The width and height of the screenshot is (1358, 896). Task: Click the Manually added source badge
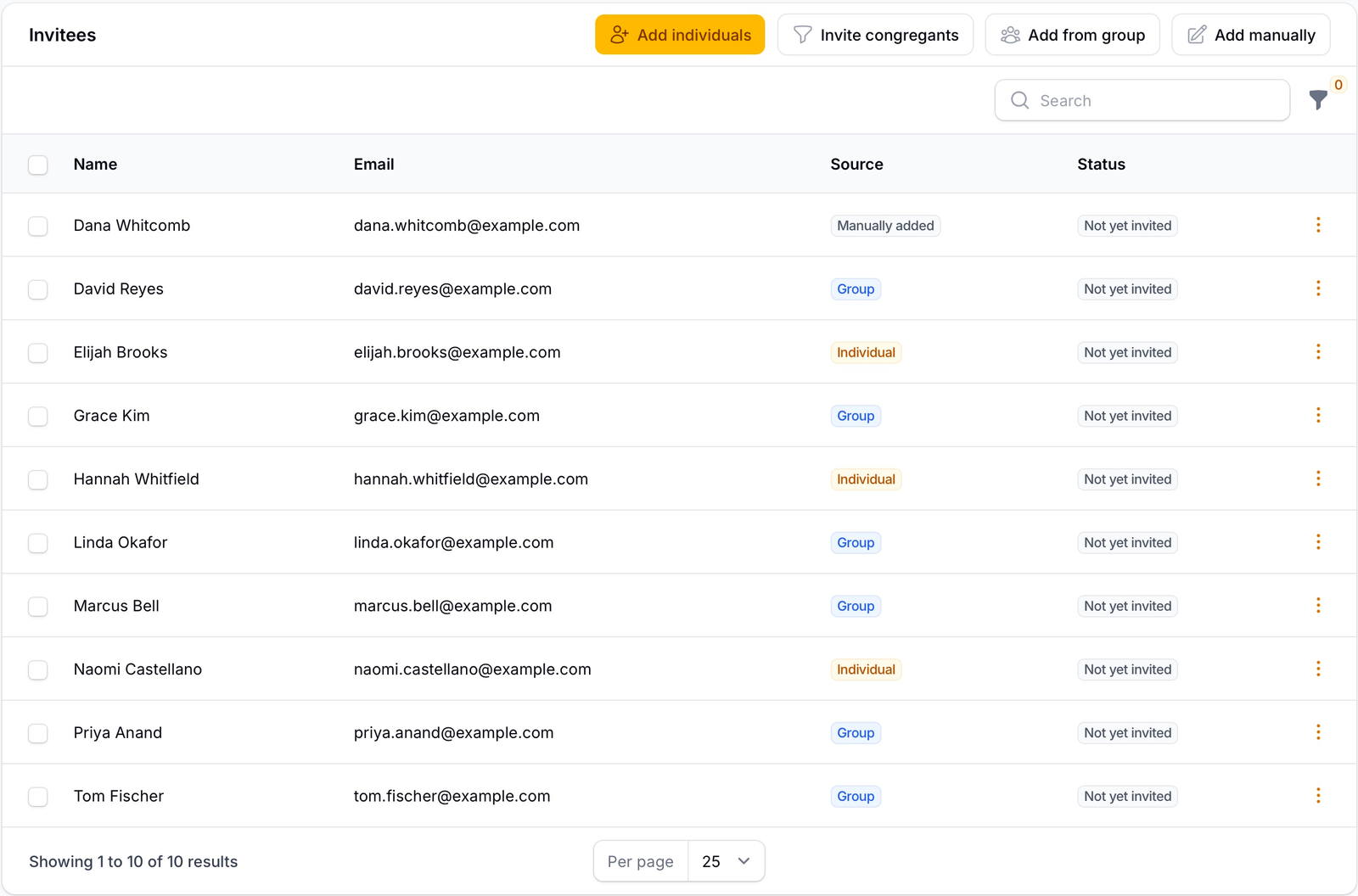click(885, 226)
